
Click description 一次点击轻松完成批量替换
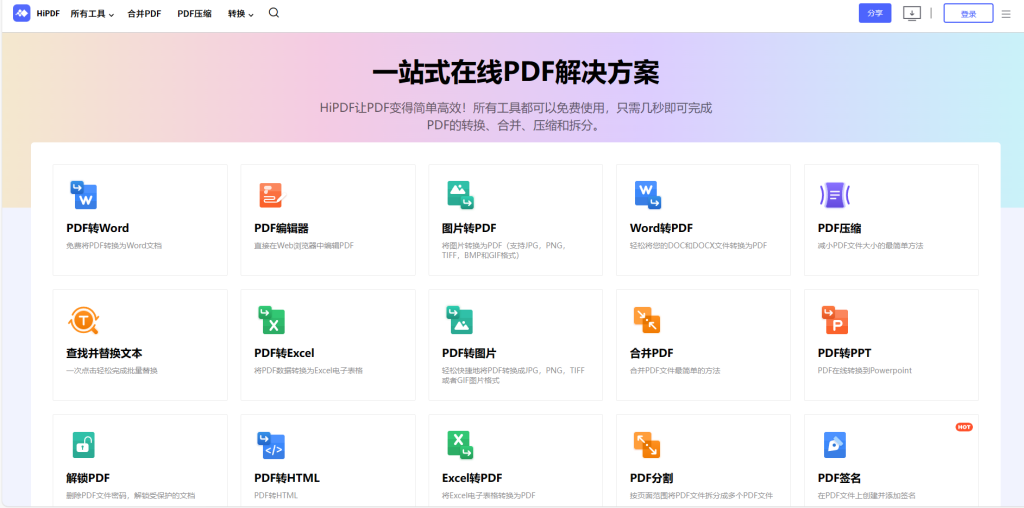(112, 371)
